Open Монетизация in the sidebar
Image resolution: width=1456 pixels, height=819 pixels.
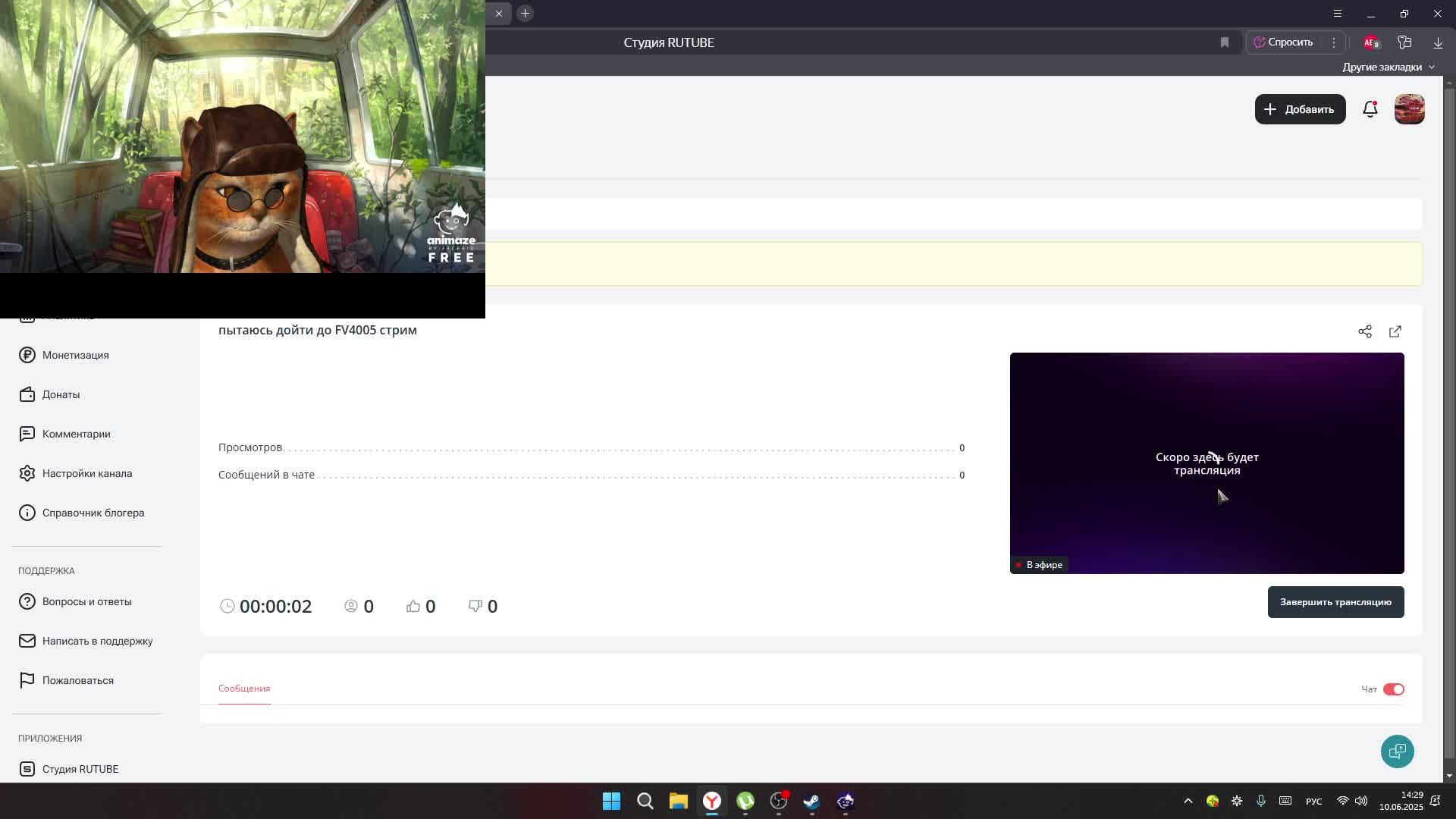75,355
